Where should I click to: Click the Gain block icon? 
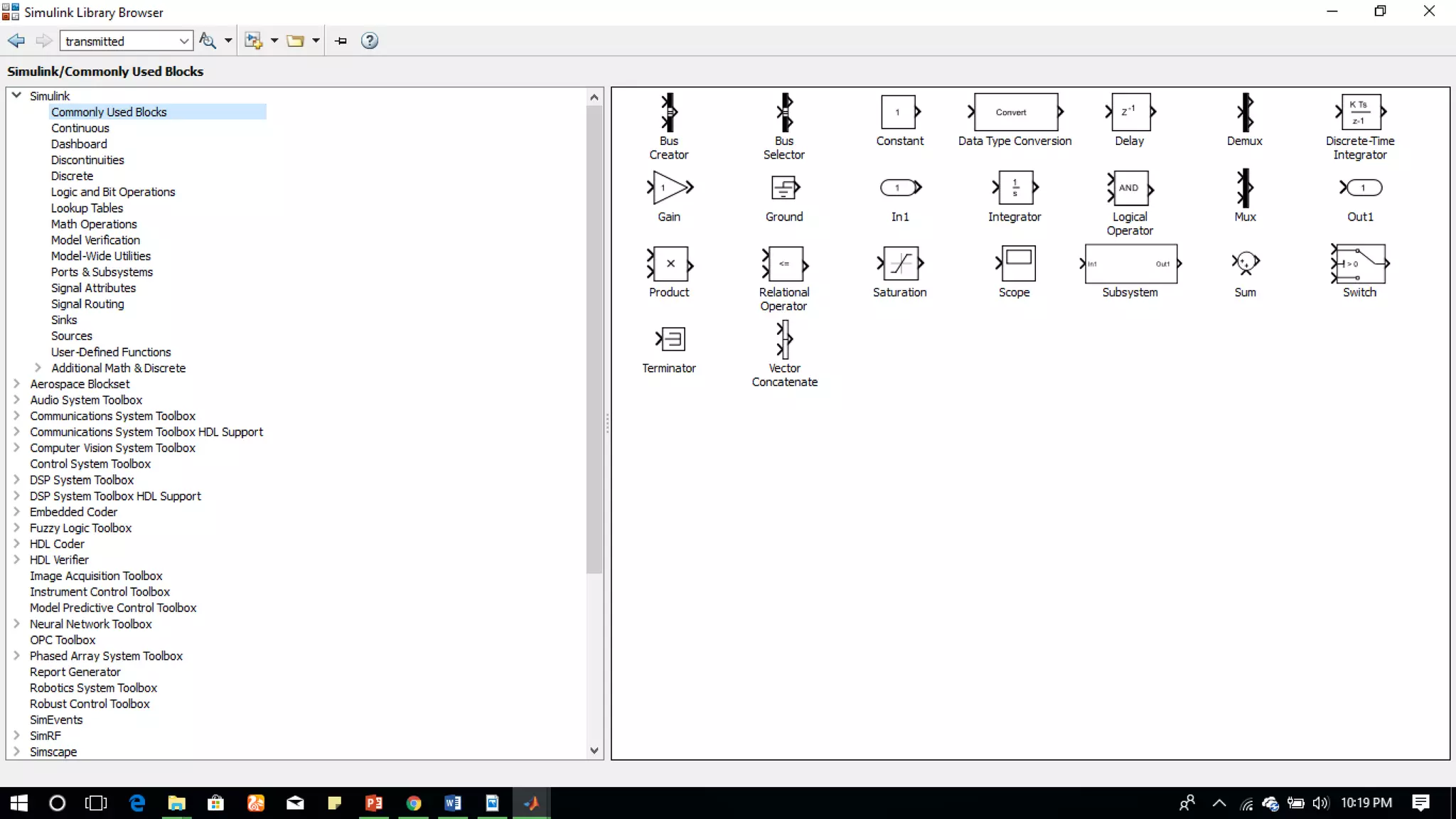click(670, 188)
